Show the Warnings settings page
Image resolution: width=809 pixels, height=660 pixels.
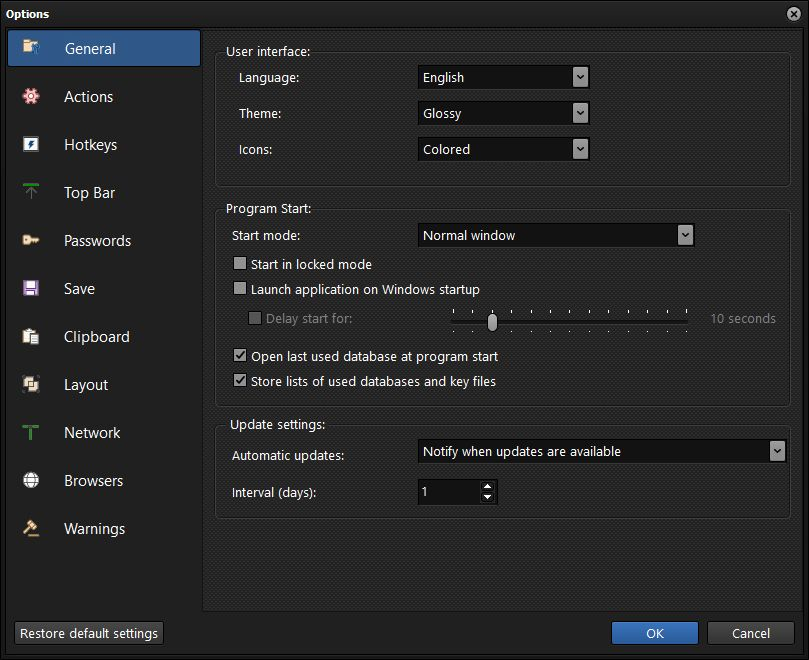coord(104,528)
